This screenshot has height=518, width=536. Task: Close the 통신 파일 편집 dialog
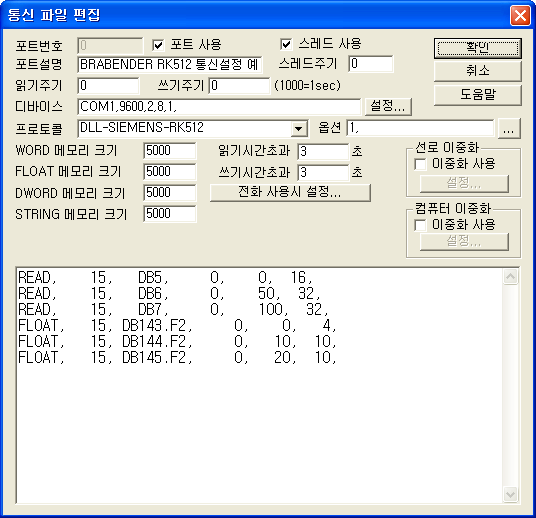[x=520, y=15]
